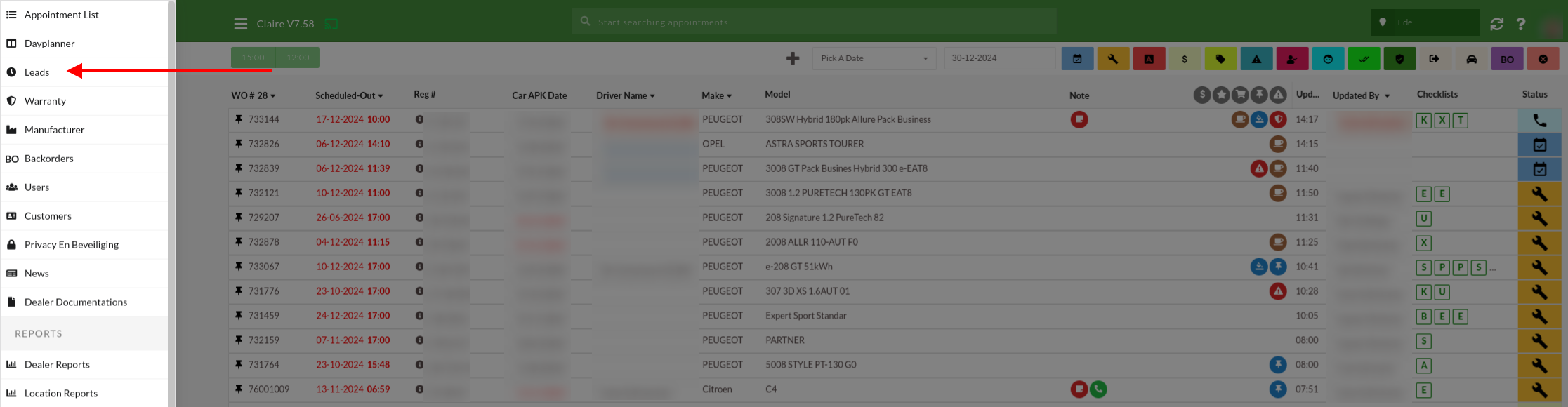Open Dealer Reports link
Viewport: 1568px width, 407px height.
coord(57,365)
